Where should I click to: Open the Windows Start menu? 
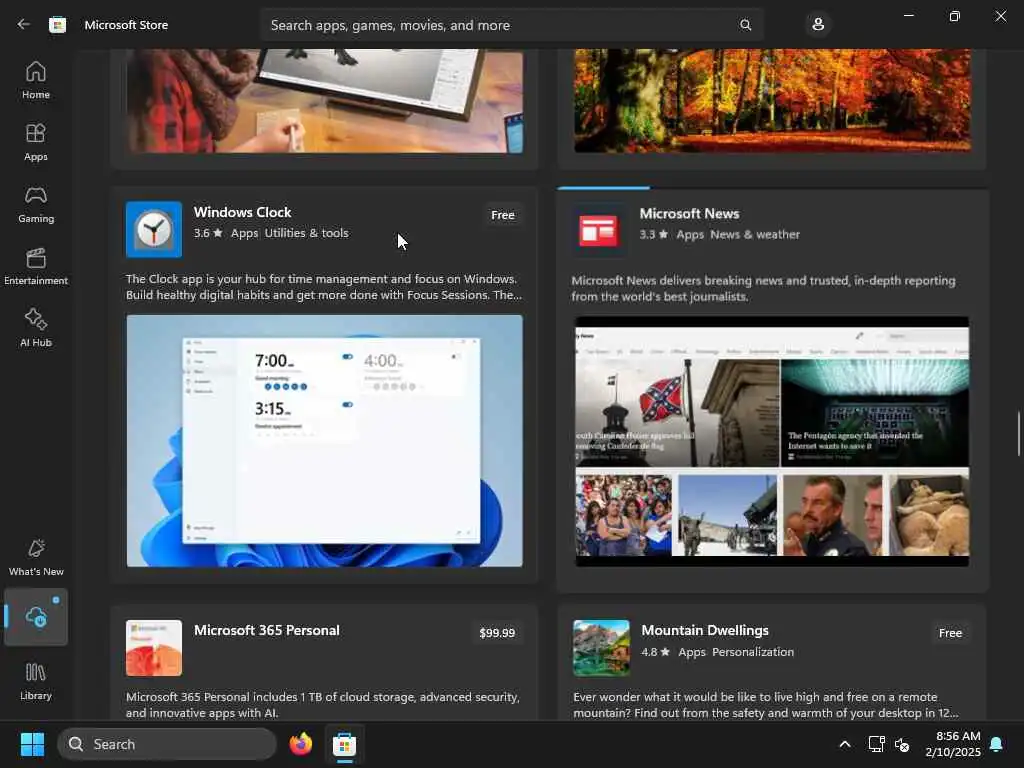[x=32, y=744]
